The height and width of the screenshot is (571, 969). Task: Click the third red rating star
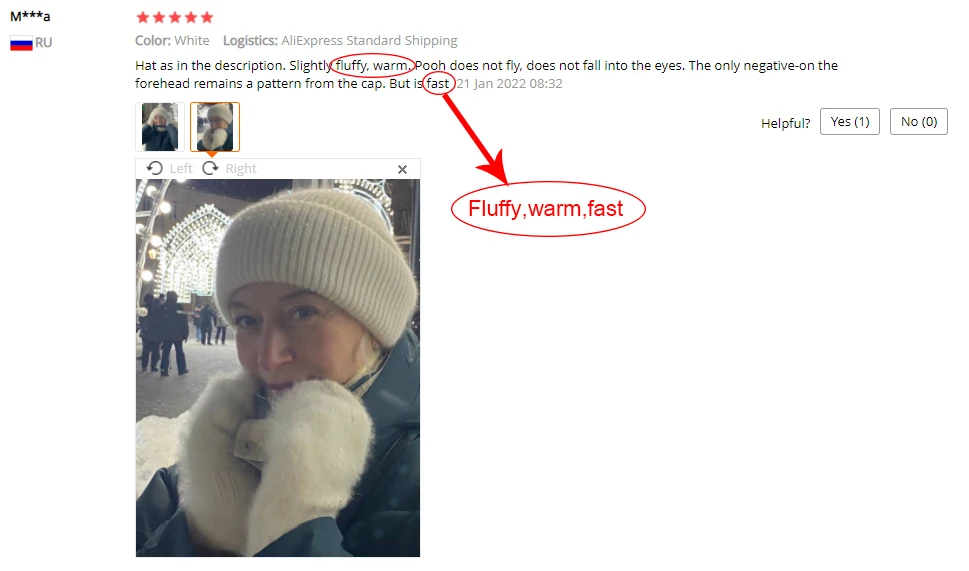(175, 17)
